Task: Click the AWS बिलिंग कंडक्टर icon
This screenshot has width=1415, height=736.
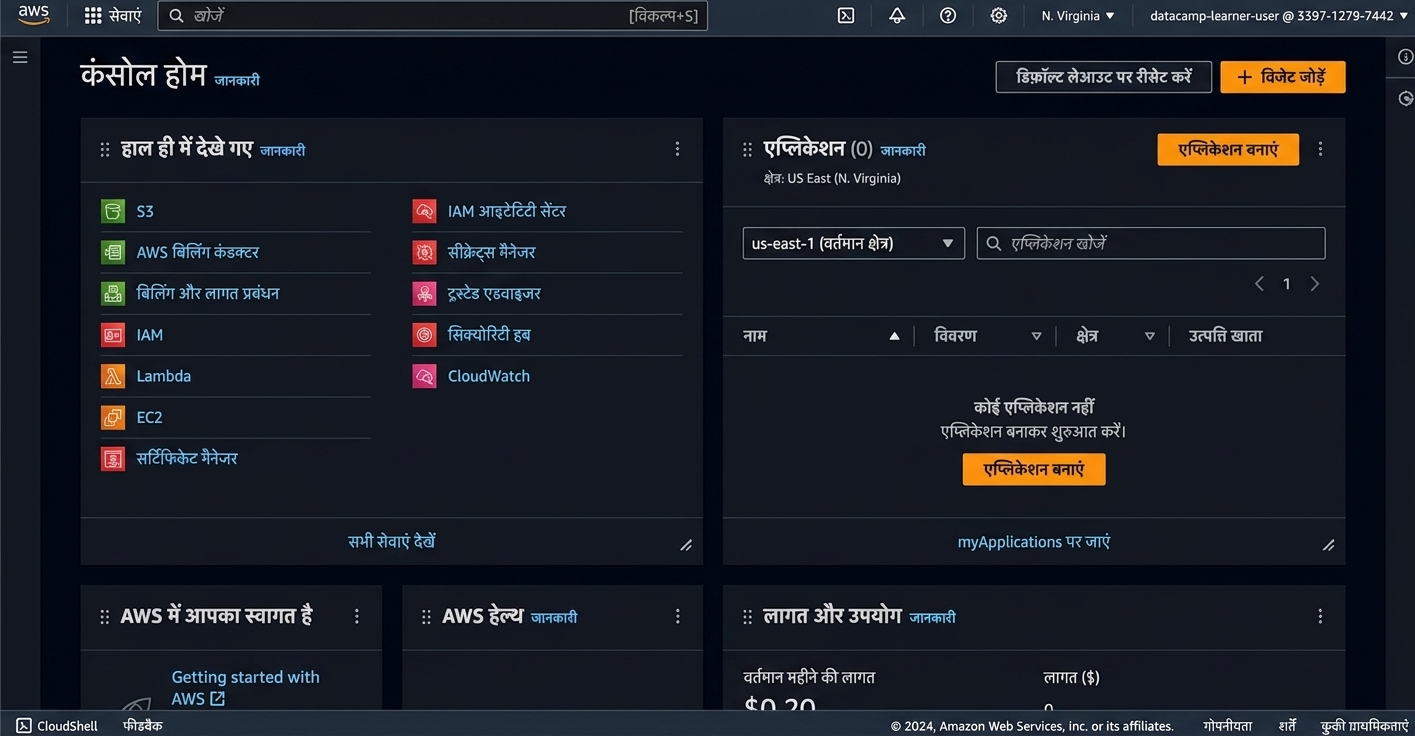Action: (x=113, y=252)
